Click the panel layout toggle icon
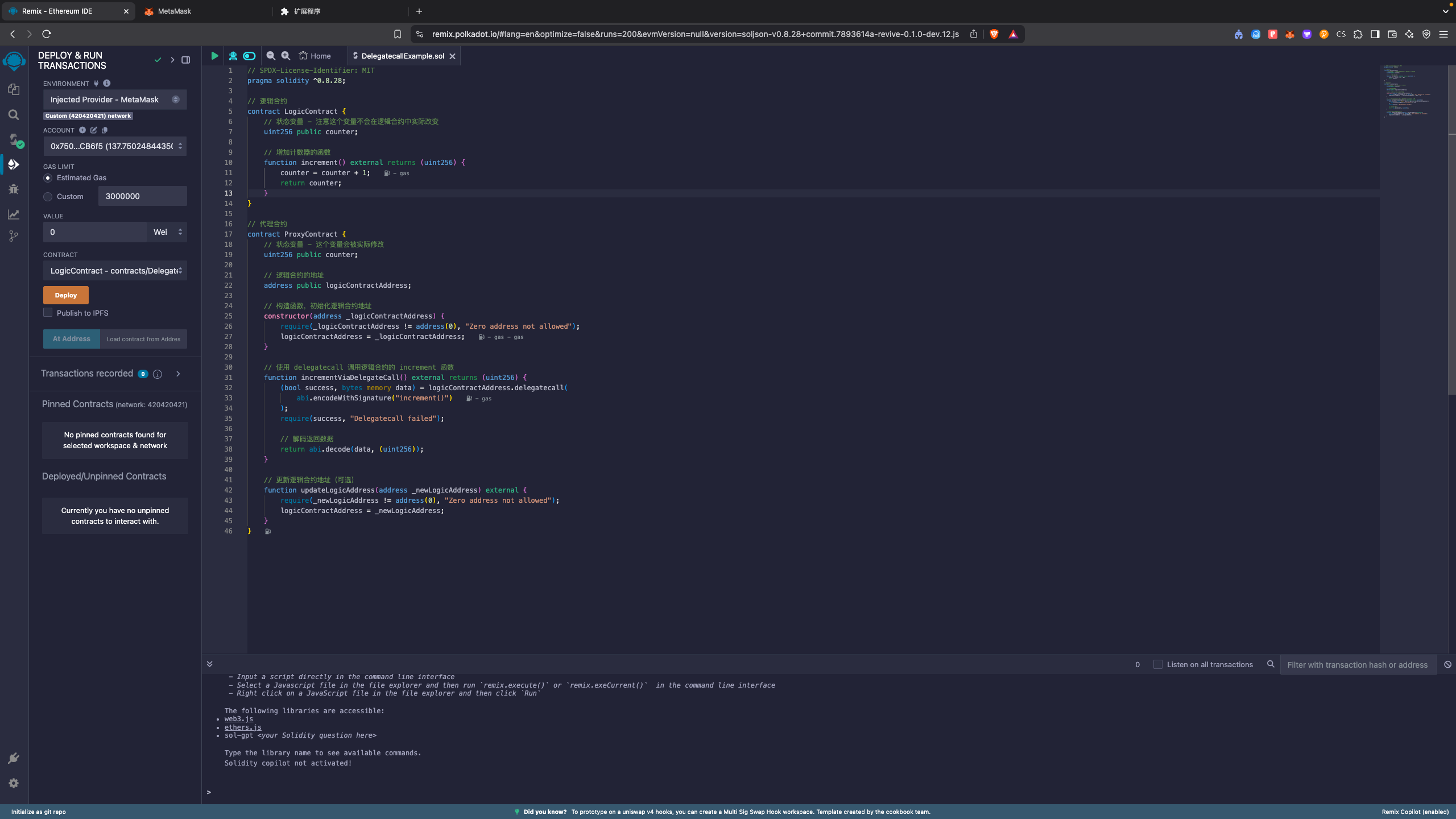Image resolution: width=1456 pixels, height=819 pixels. click(186, 60)
